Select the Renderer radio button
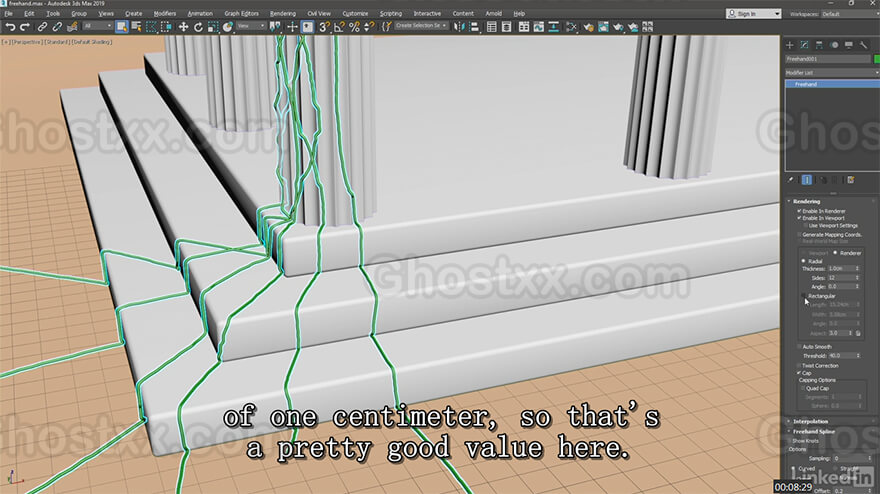Viewport: 880px width, 494px height. pos(836,253)
